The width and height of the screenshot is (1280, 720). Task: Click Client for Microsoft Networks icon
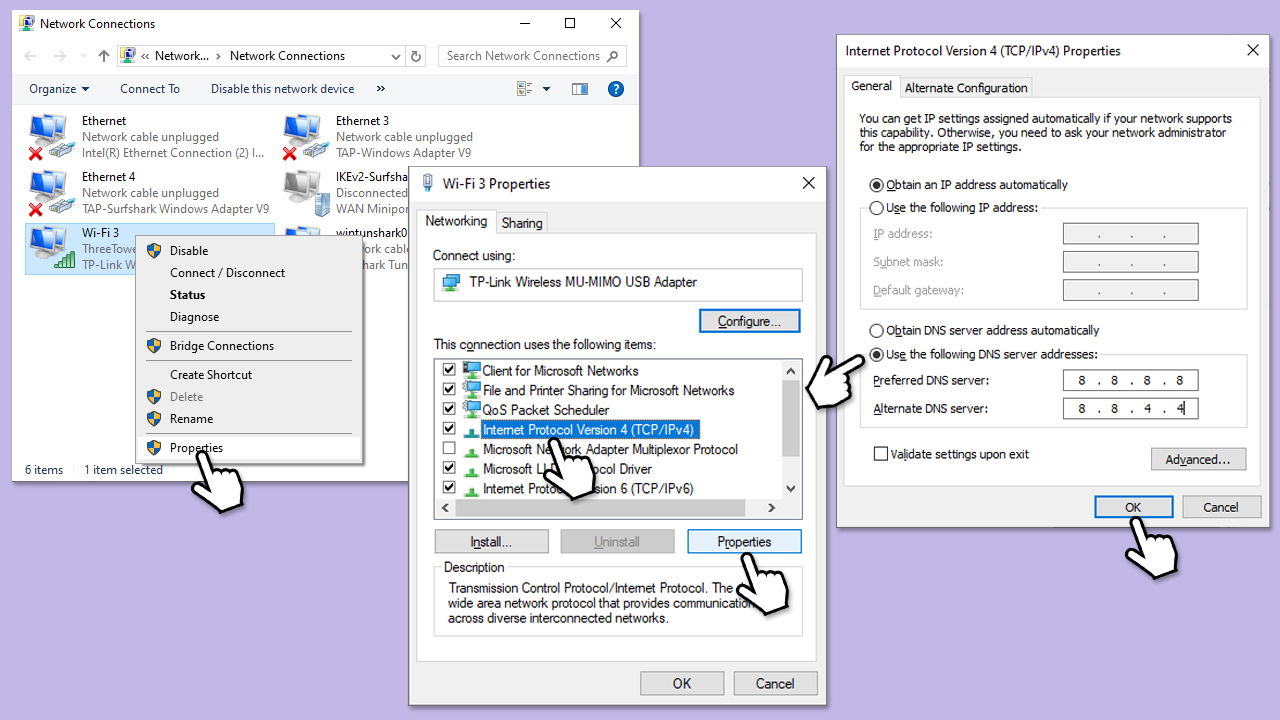coord(471,370)
